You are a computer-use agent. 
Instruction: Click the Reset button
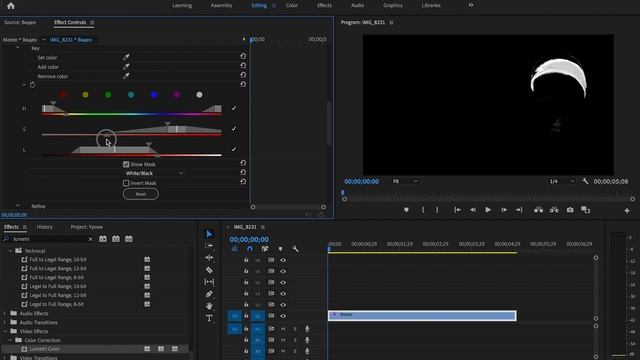tap(141, 194)
